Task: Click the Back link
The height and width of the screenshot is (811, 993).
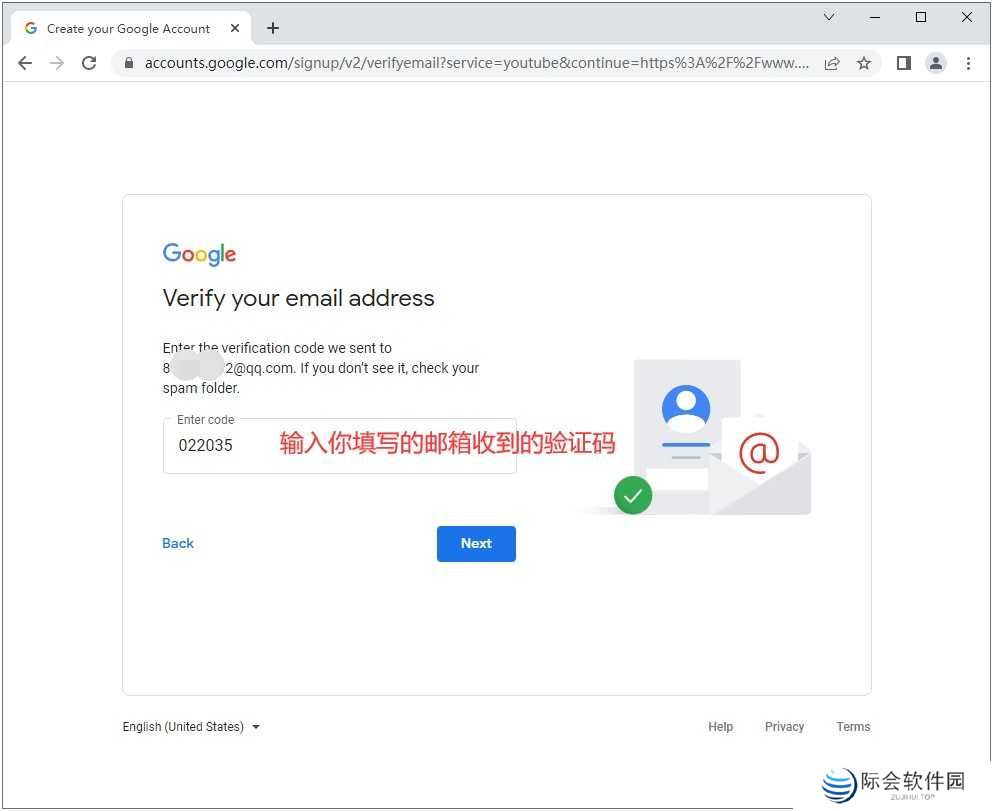Action: pyautogui.click(x=178, y=543)
